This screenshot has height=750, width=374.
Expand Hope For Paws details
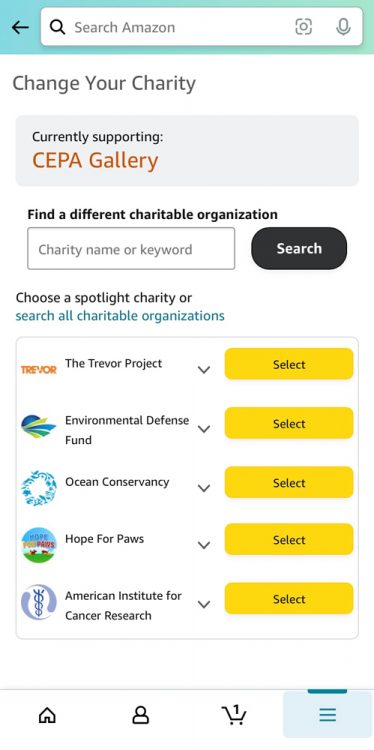tap(204, 545)
